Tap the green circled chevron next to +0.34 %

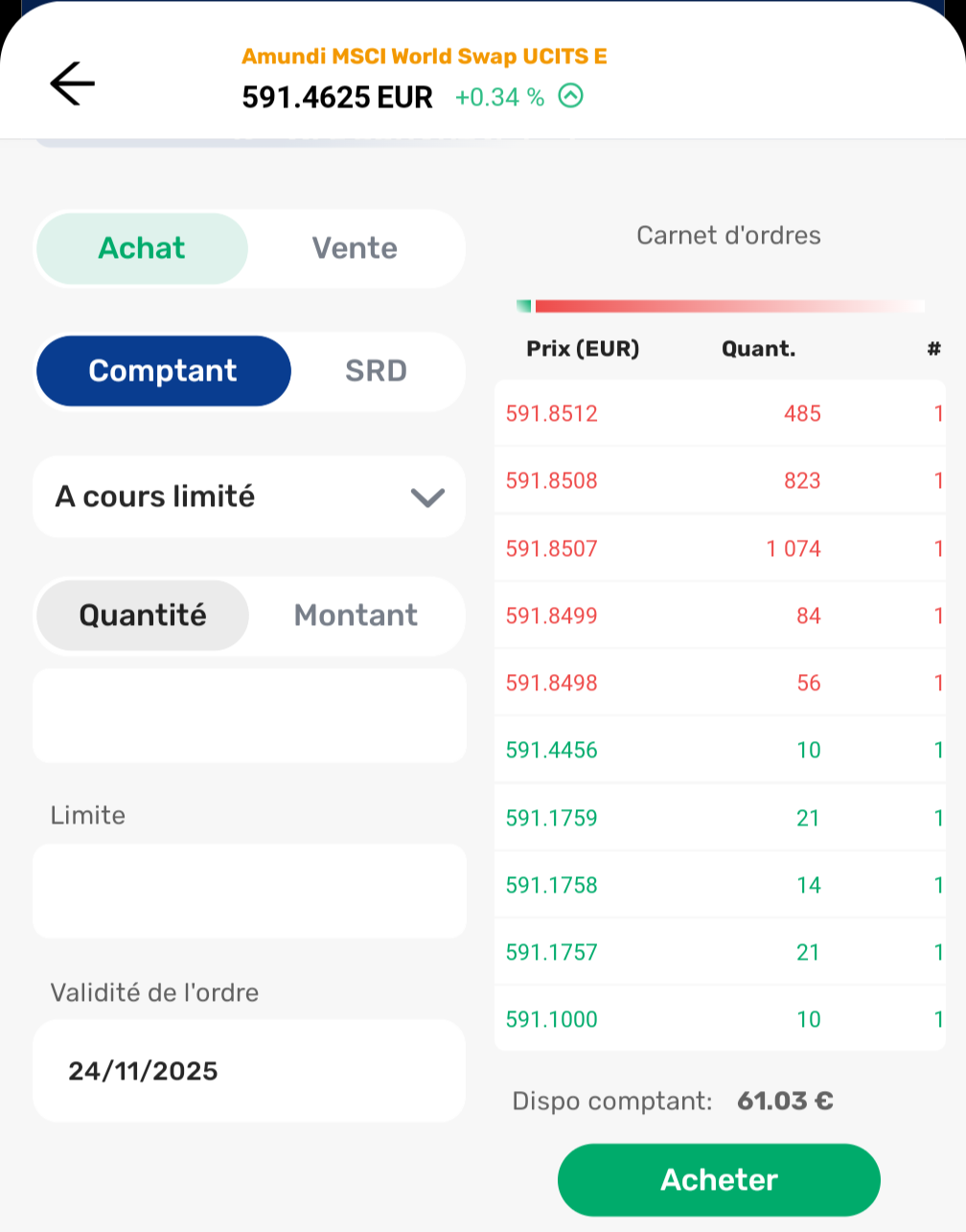570,96
